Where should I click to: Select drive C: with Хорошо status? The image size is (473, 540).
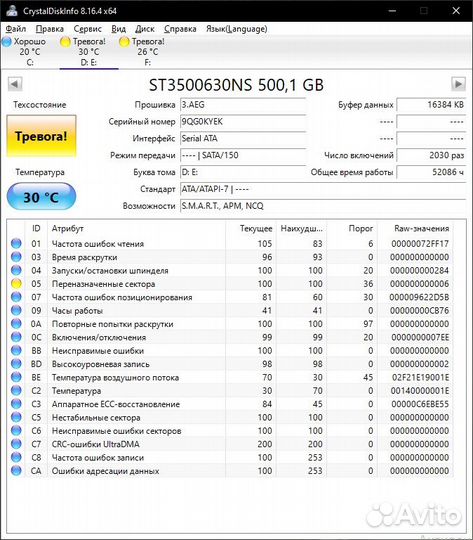click(x=30, y=52)
